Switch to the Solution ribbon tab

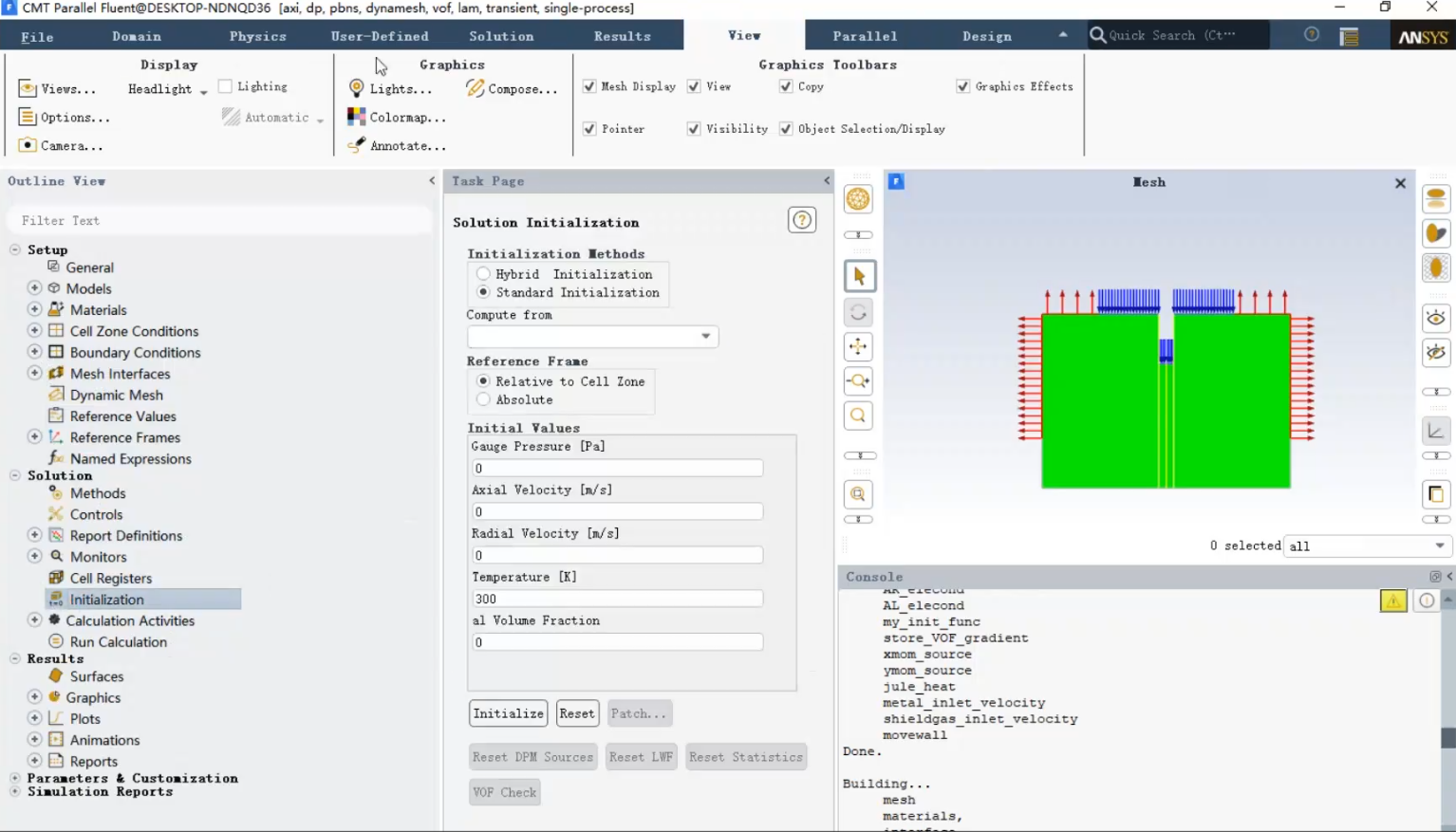pyautogui.click(x=501, y=36)
